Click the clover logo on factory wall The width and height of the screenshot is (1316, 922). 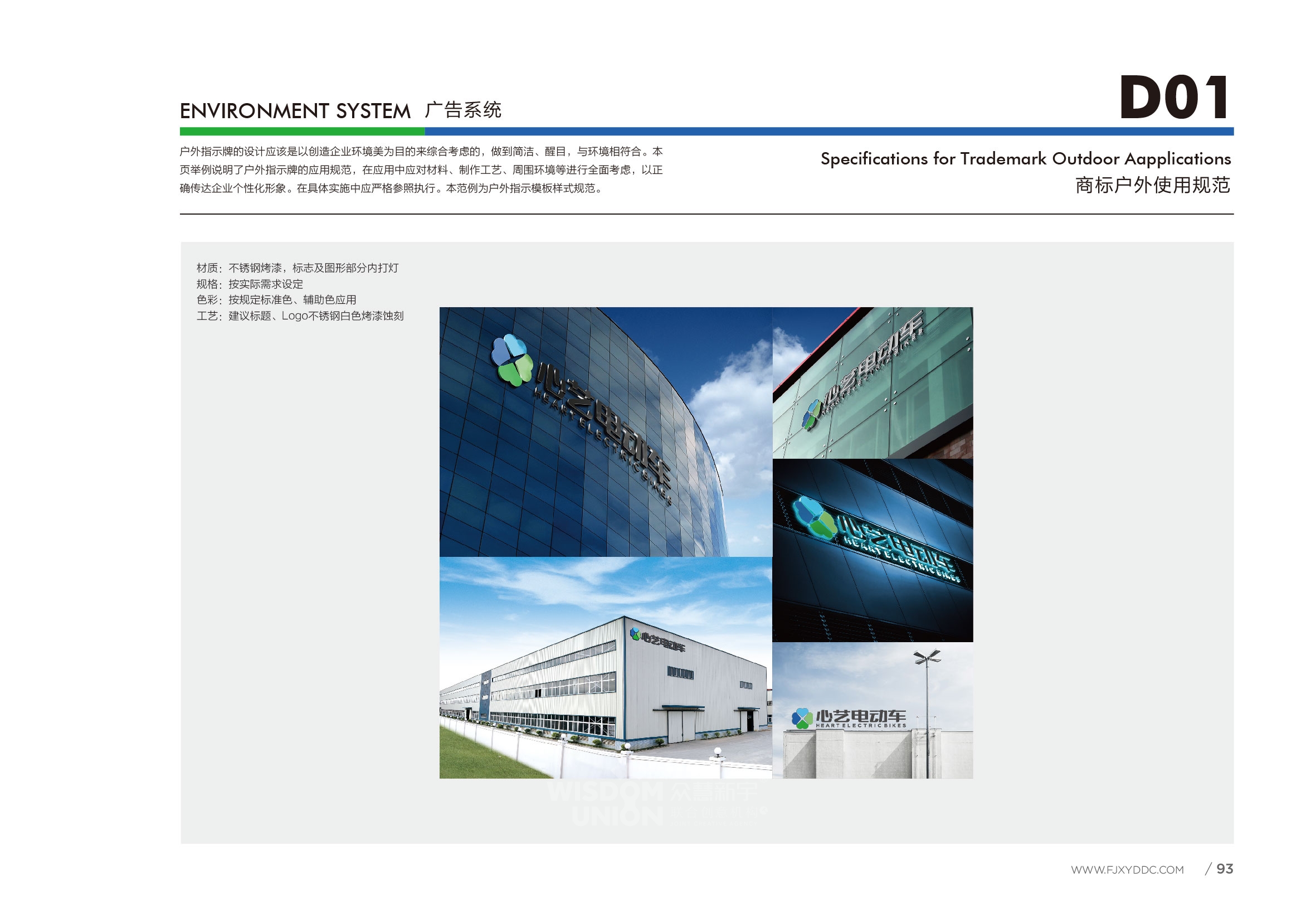[635, 634]
